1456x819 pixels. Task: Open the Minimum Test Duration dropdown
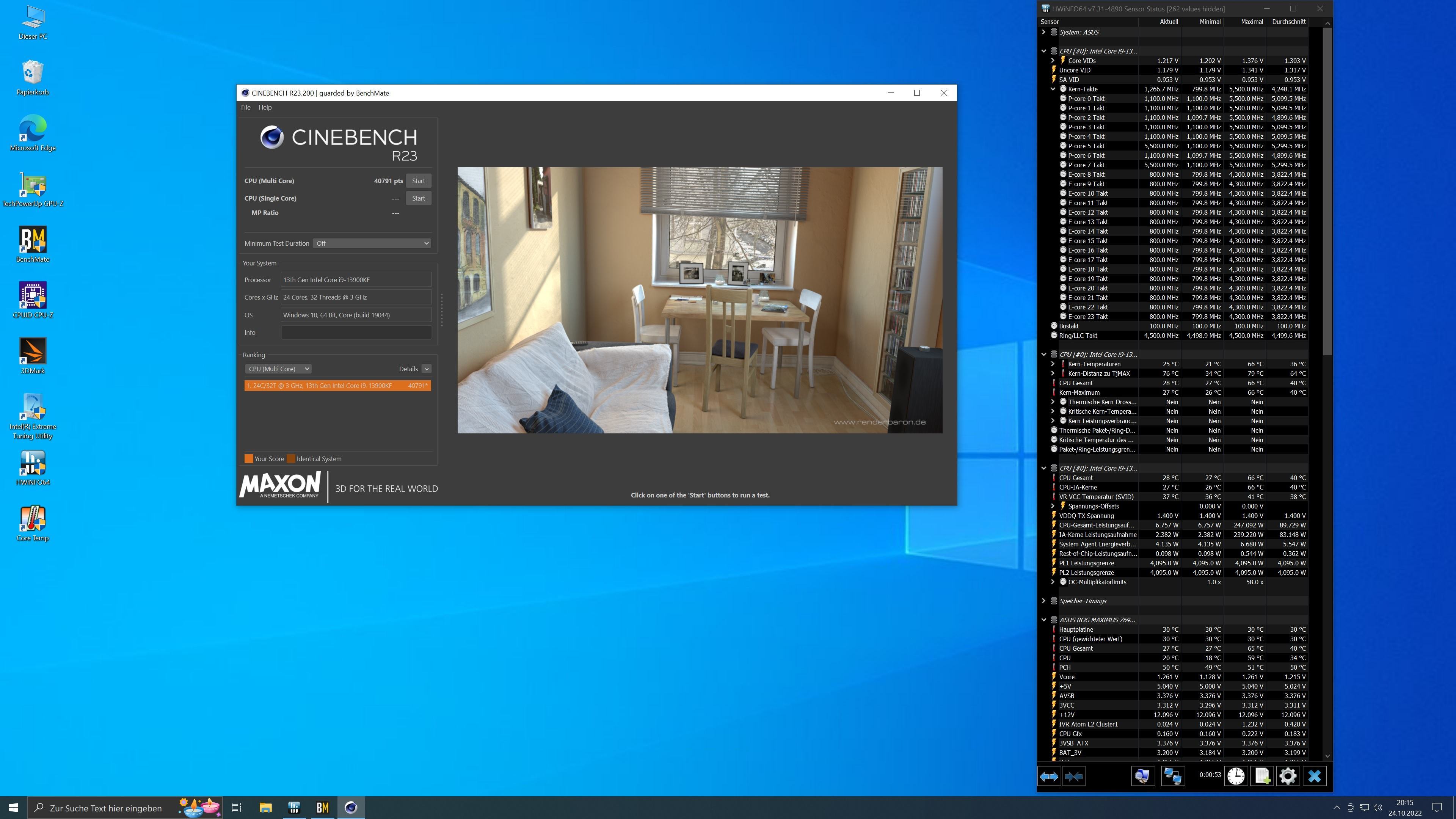(x=372, y=243)
